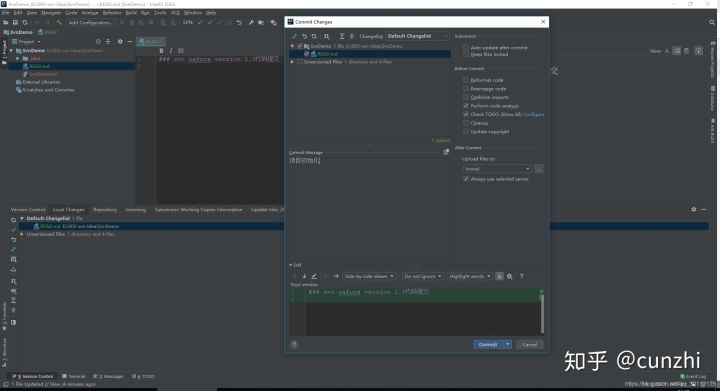Enable Auto-update after commit checkbox
Viewport: 720px width, 391px height.
tap(466, 47)
